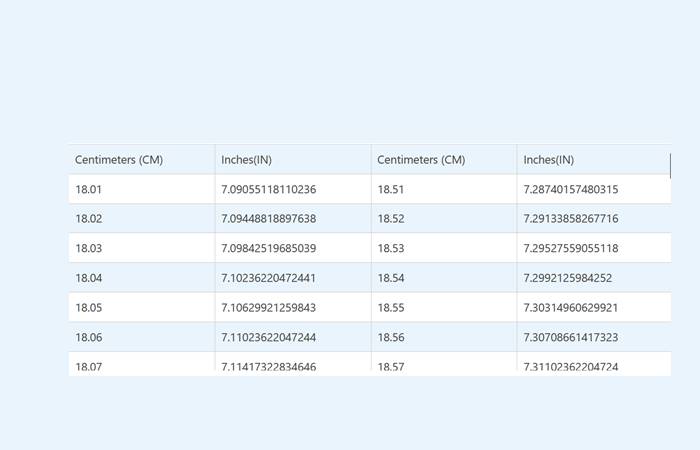Pick the 18.03 centimeter entry

point(142,248)
